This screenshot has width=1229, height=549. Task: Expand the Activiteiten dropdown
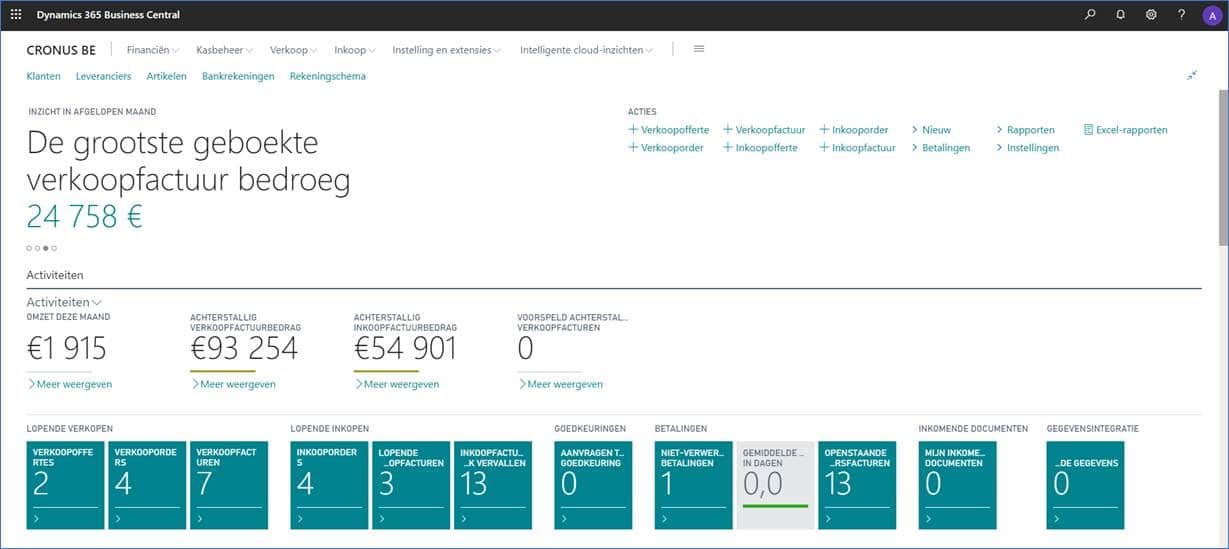point(64,302)
